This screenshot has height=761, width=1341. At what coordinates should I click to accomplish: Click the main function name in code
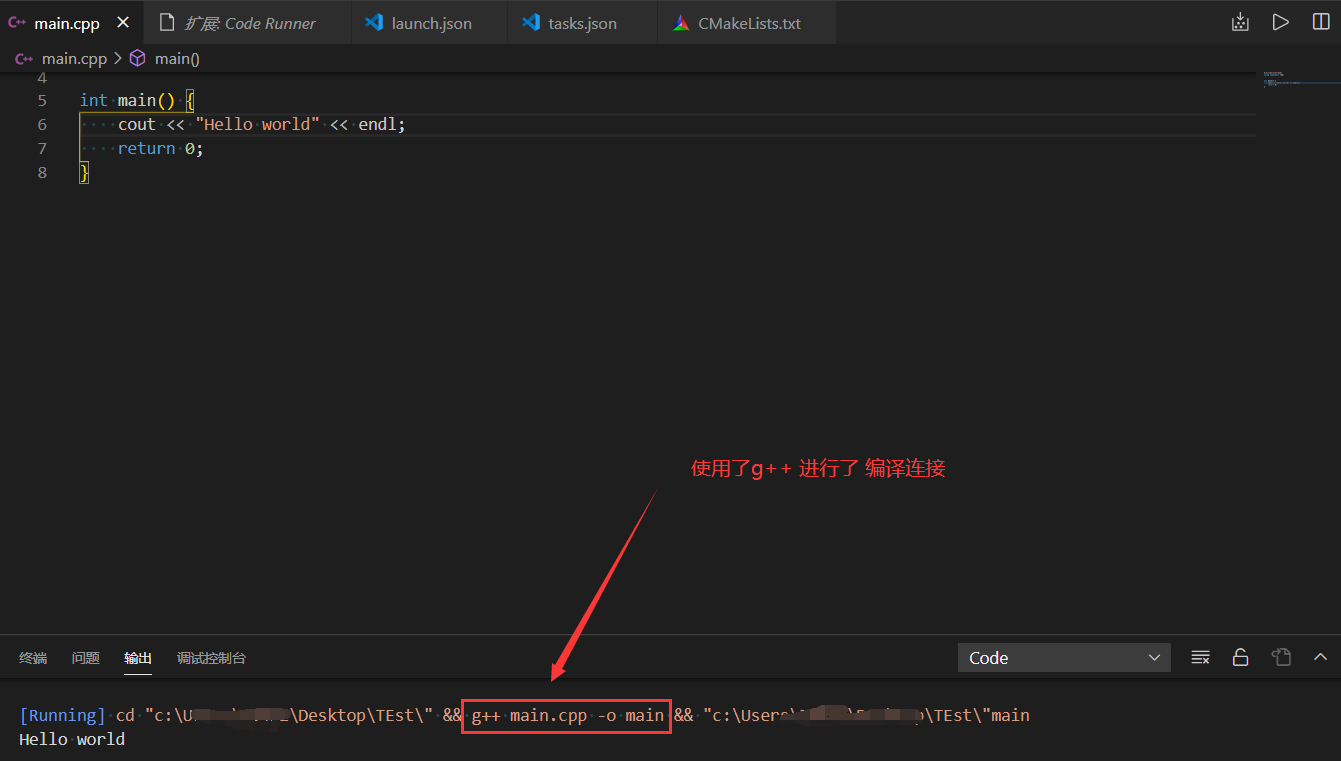(137, 100)
